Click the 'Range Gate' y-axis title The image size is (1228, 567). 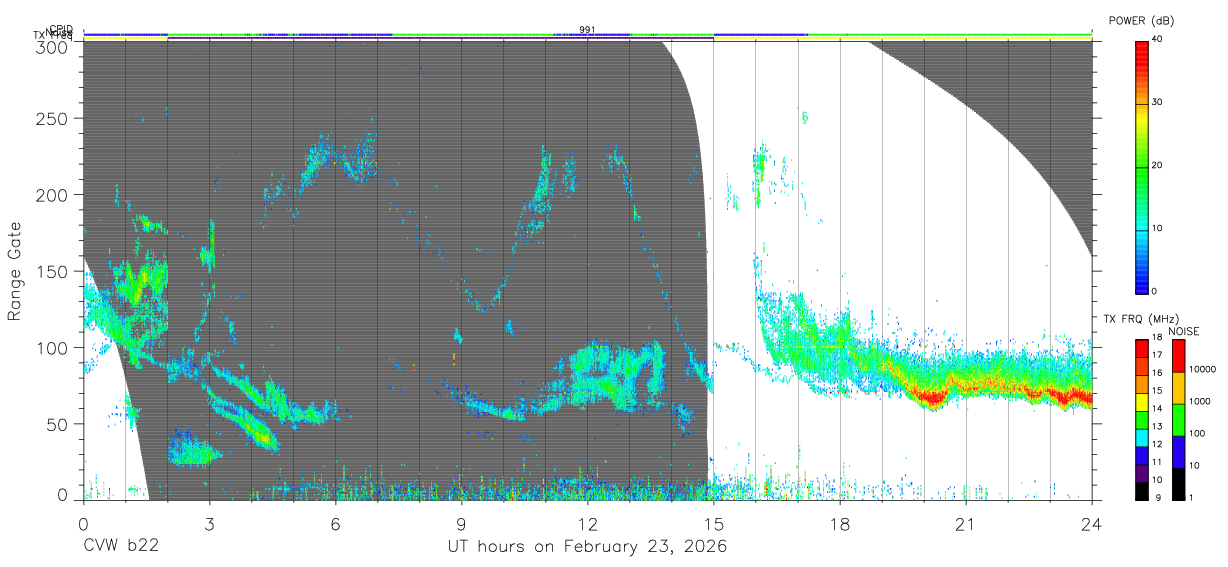pos(15,271)
